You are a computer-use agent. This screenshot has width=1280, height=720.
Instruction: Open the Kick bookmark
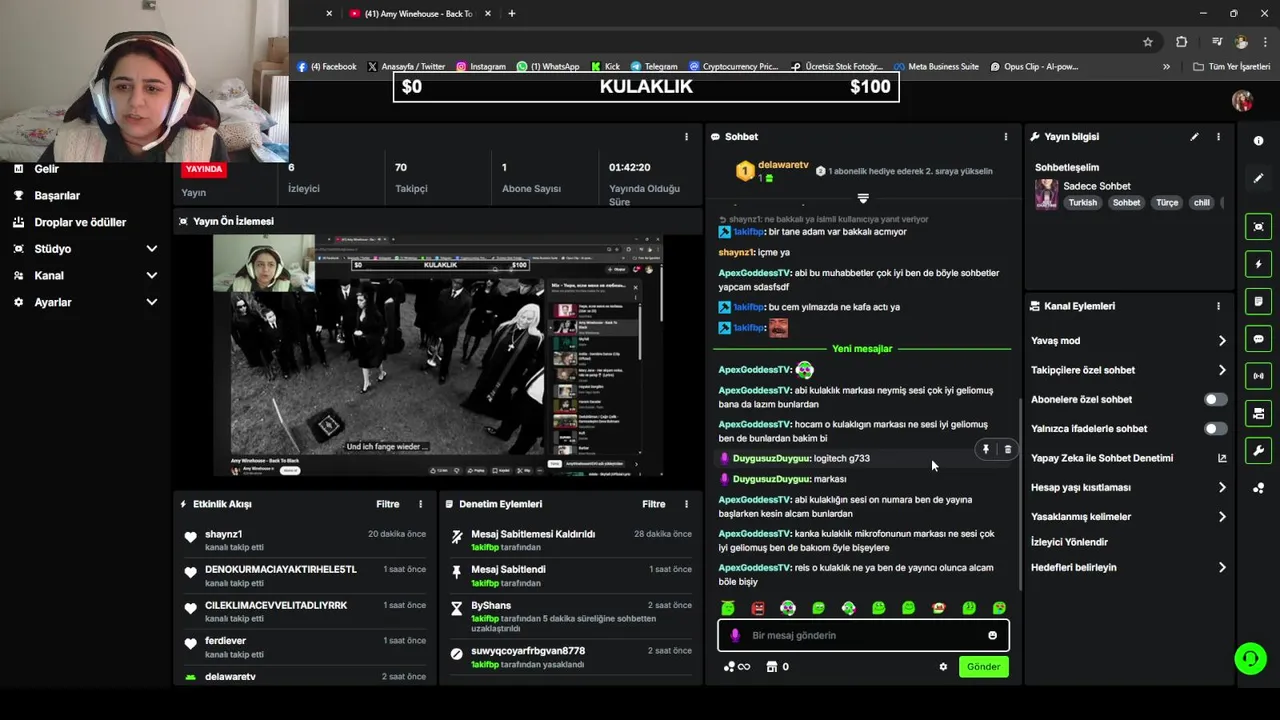(x=606, y=67)
